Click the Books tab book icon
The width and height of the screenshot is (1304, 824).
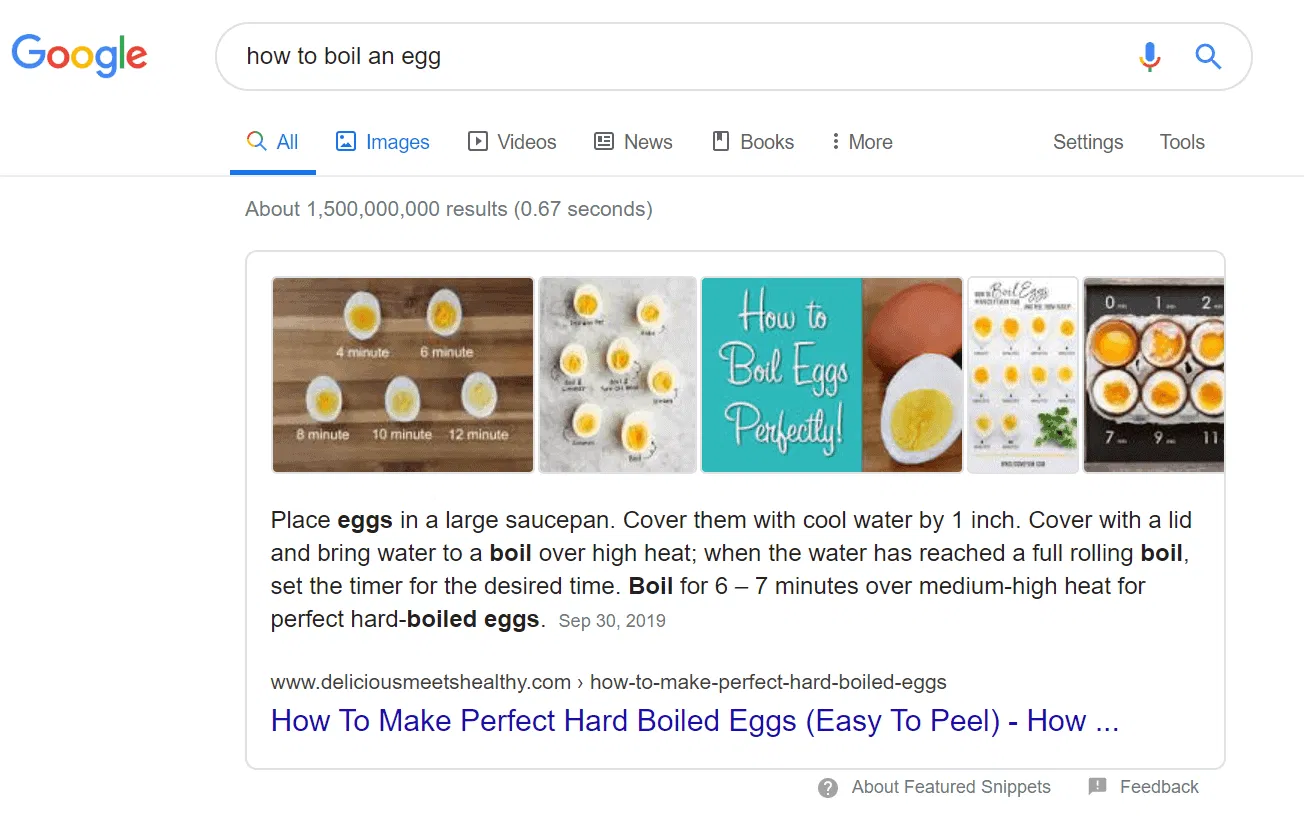[x=720, y=142]
